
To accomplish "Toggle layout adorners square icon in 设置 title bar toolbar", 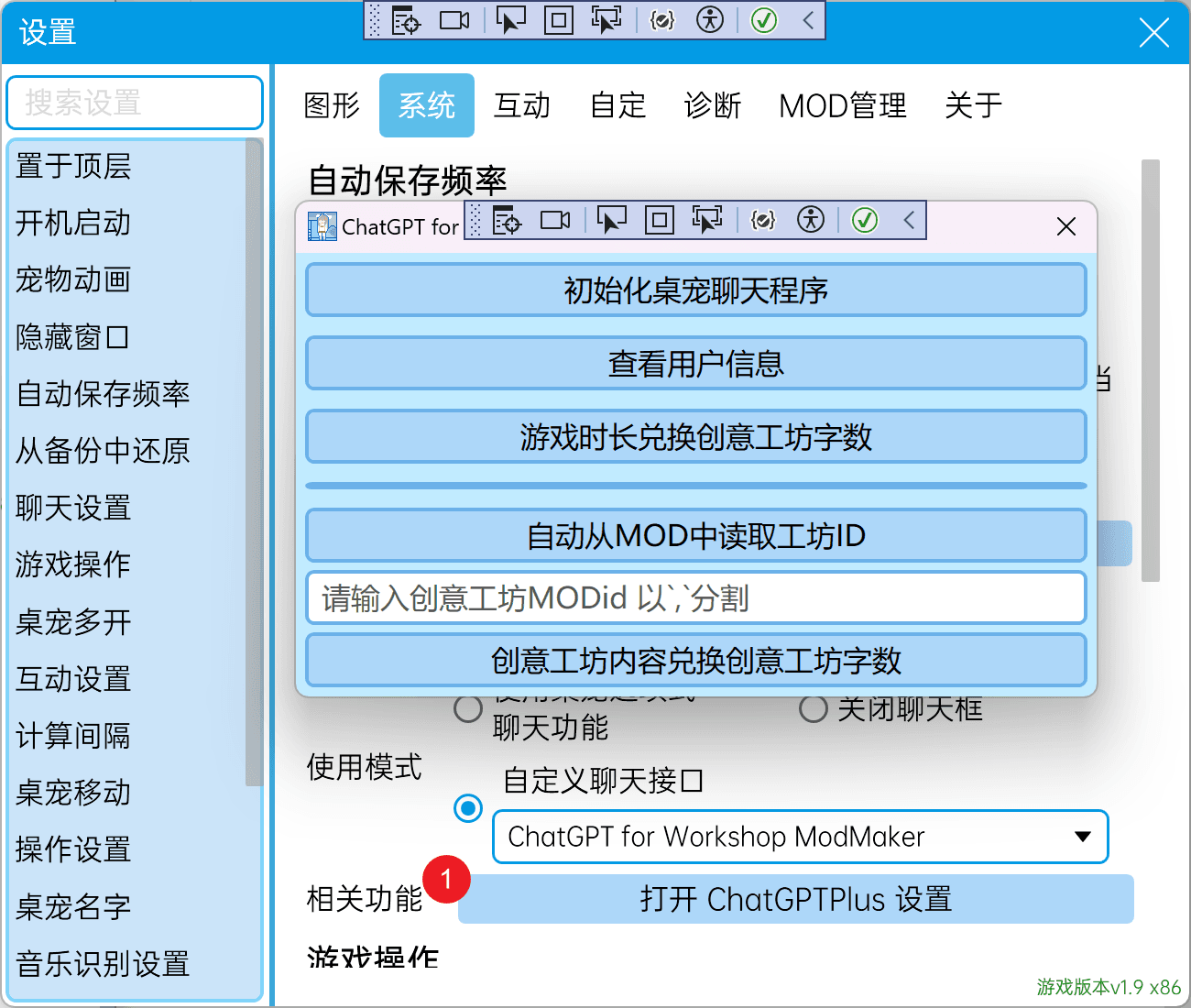I will [x=559, y=20].
